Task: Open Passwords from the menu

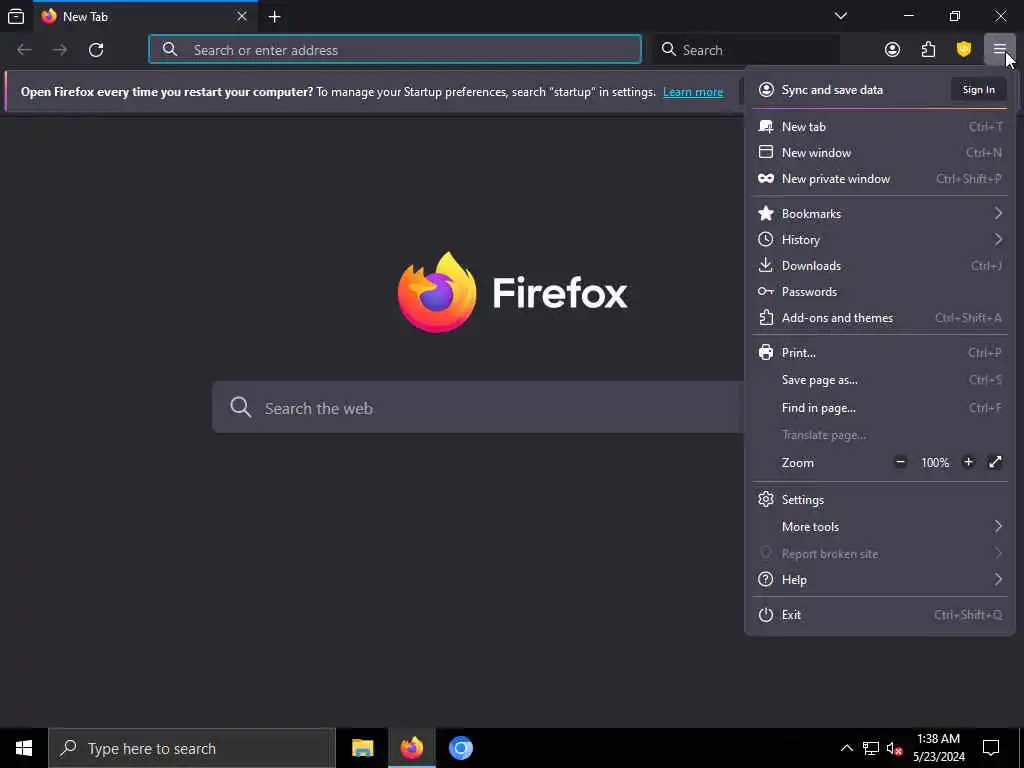Action: 880,292
